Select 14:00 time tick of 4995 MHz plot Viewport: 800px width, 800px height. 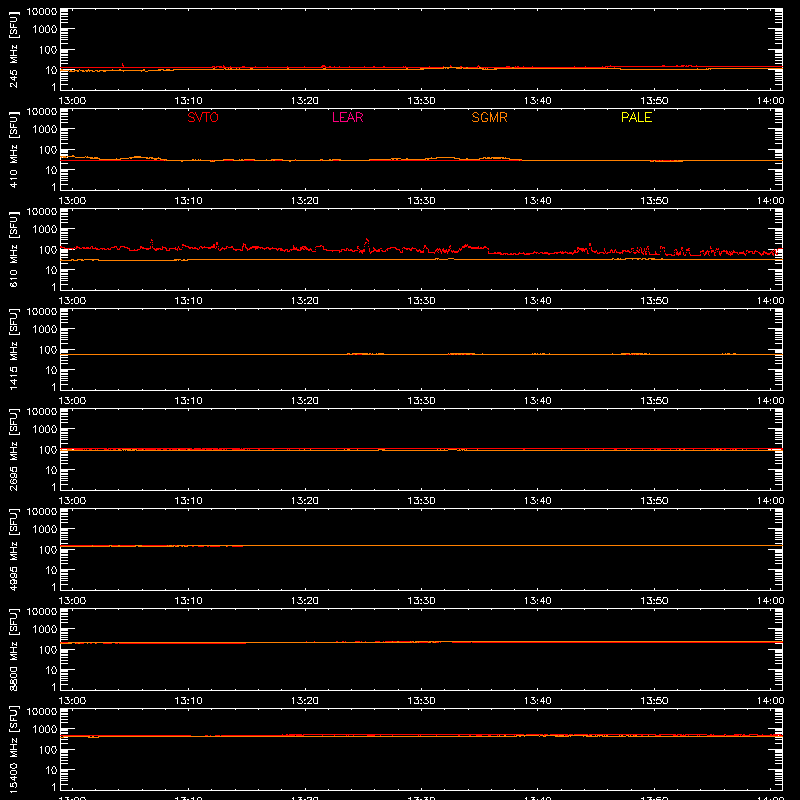(x=770, y=601)
